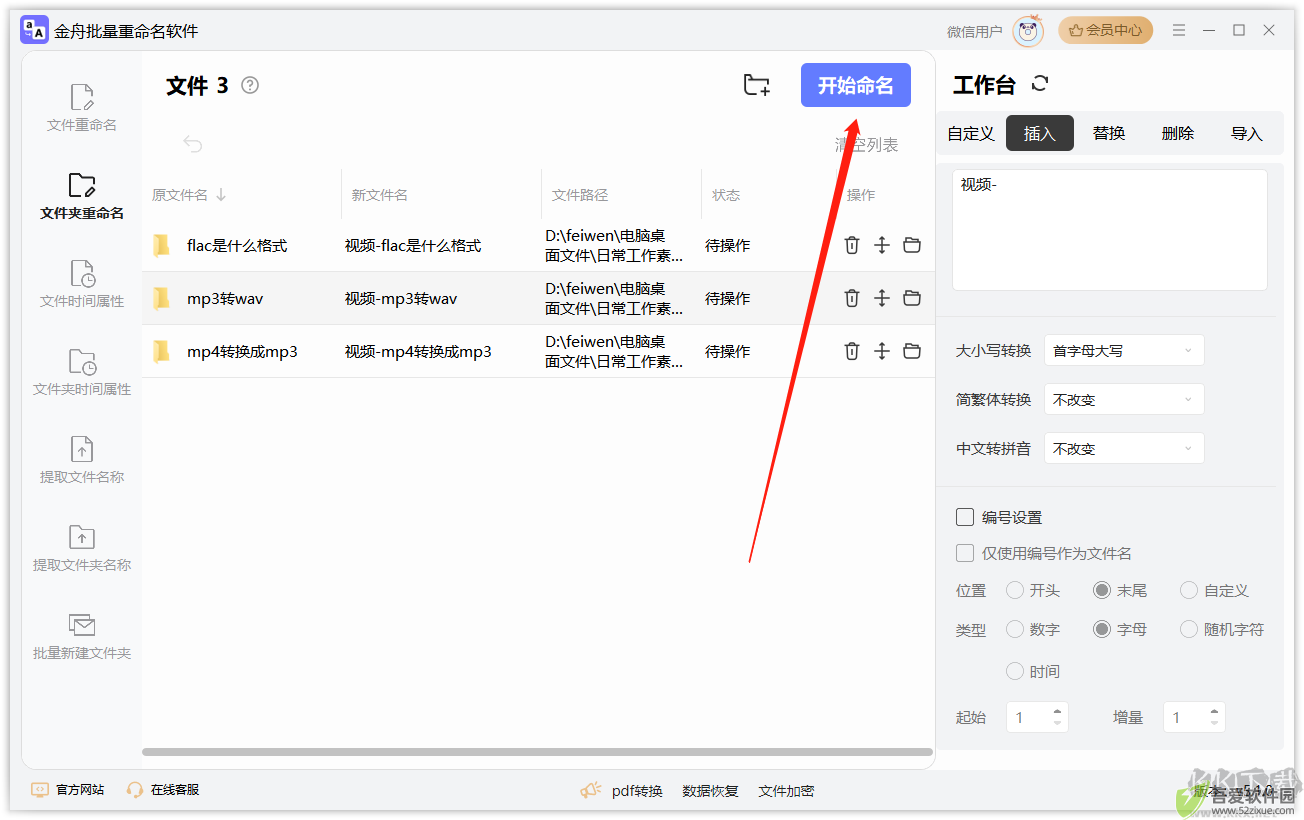This screenshot has width=1304, height=820.
Task: Click the move icon on the mp4转换成mp3 row
Action: click(882, 351)
